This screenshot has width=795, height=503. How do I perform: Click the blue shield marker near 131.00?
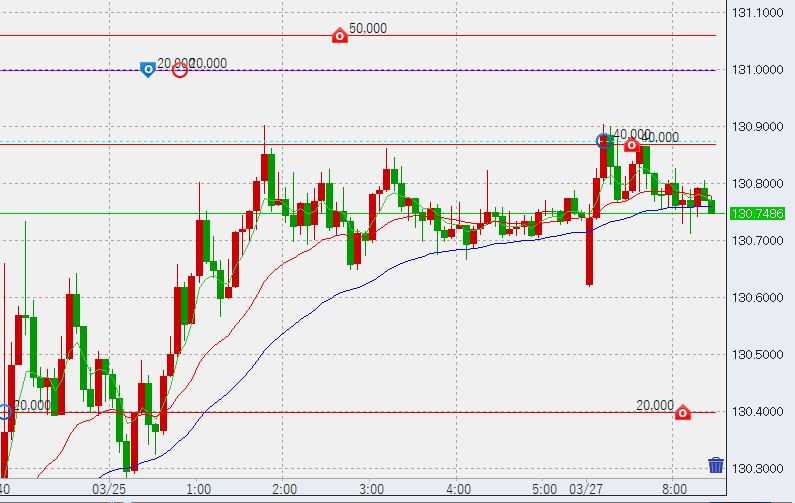tap(147, 69)
